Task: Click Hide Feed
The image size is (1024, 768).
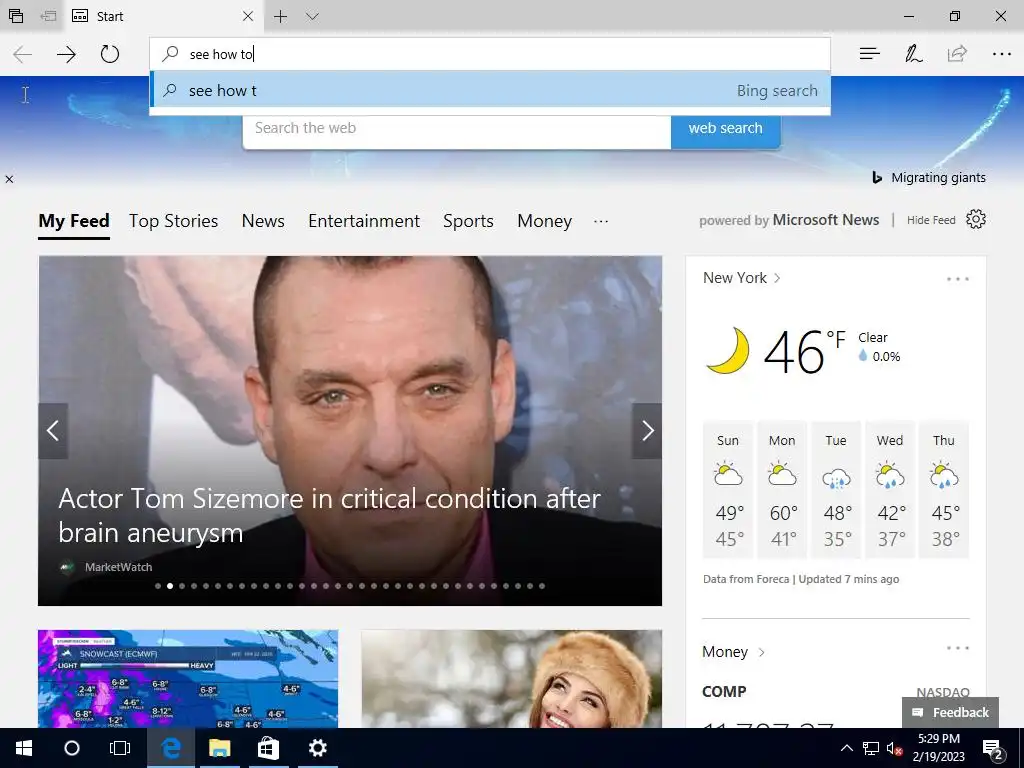Action: pos(931,220)
